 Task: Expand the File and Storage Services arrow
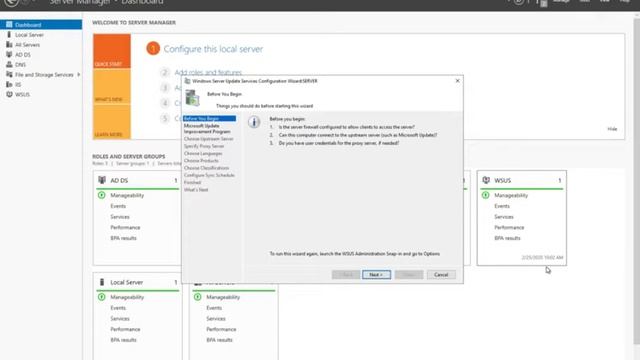(x=78, y=75)
